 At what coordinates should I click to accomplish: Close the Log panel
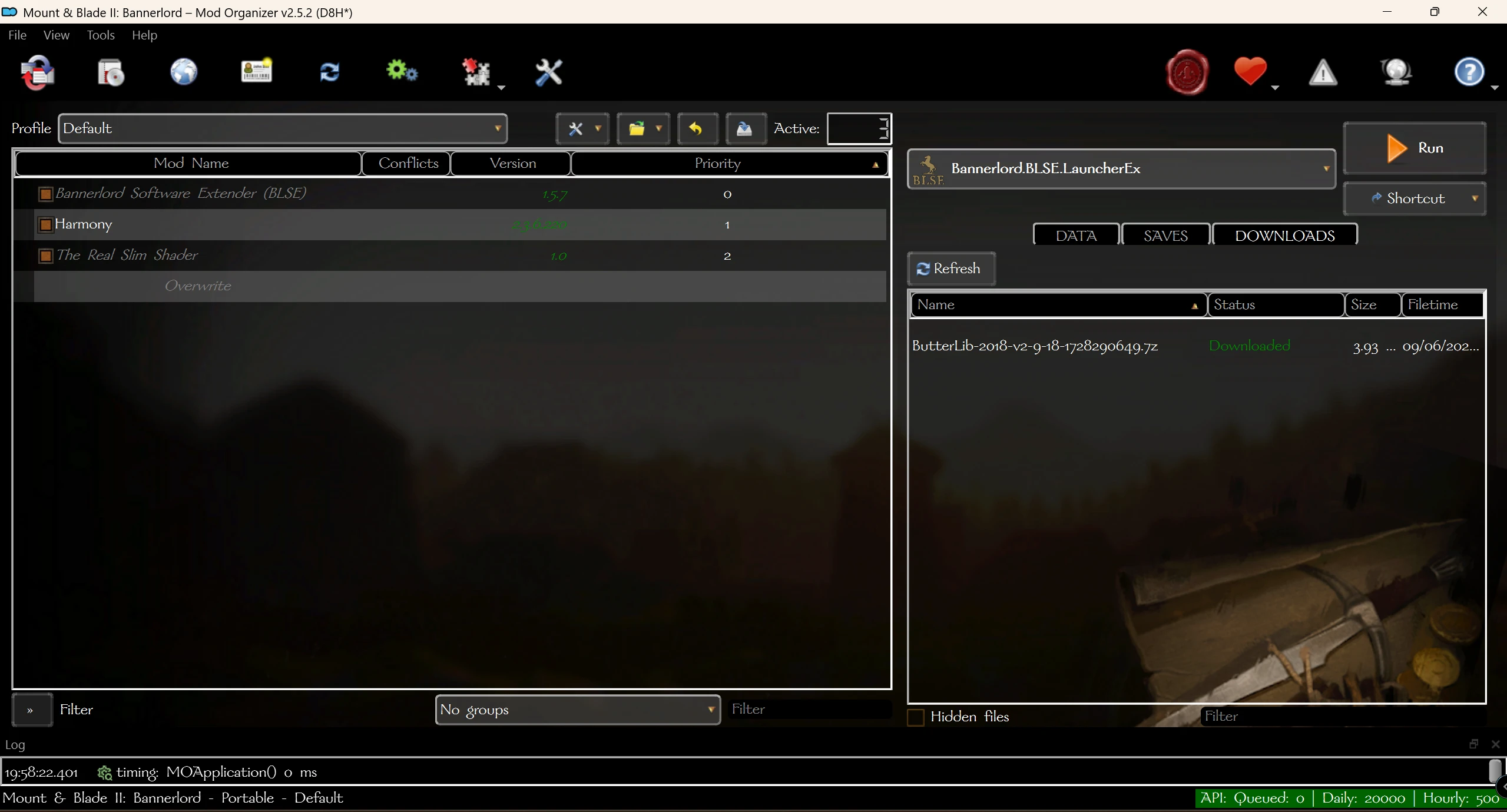[1495, 744]
